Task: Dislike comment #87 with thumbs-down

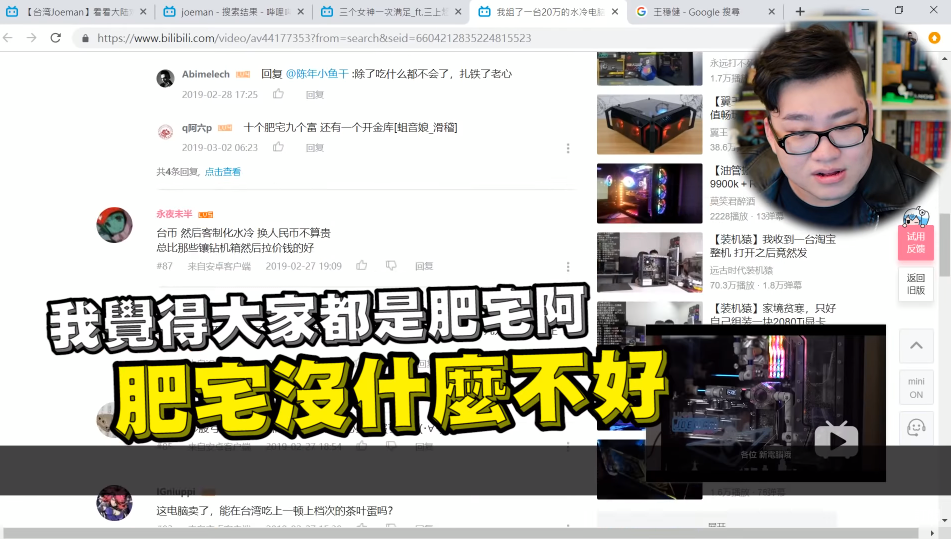Action: [391, 266]
